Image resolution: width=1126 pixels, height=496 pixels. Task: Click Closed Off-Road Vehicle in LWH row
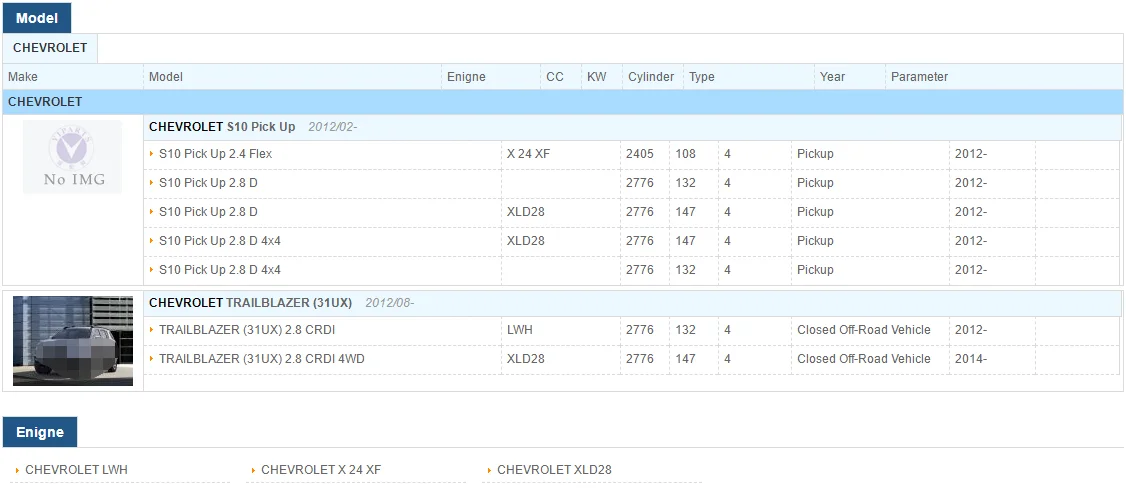(x=864, y=329)
